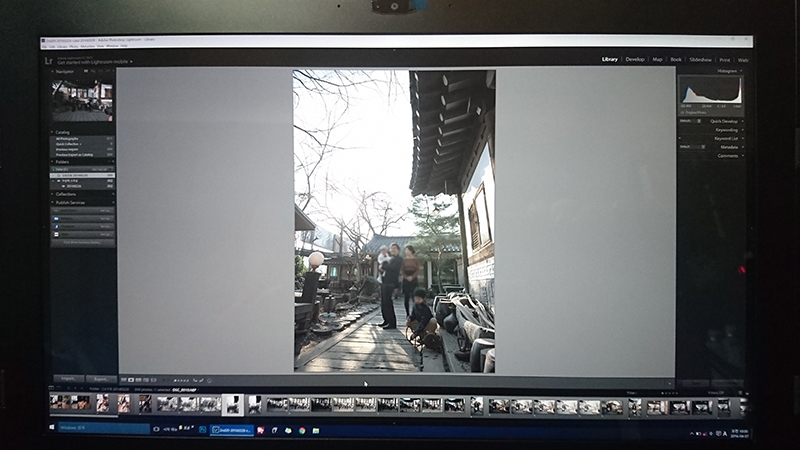Click the Find More Services Online button
The image size is (800, 450).
[x=83, y=243]
